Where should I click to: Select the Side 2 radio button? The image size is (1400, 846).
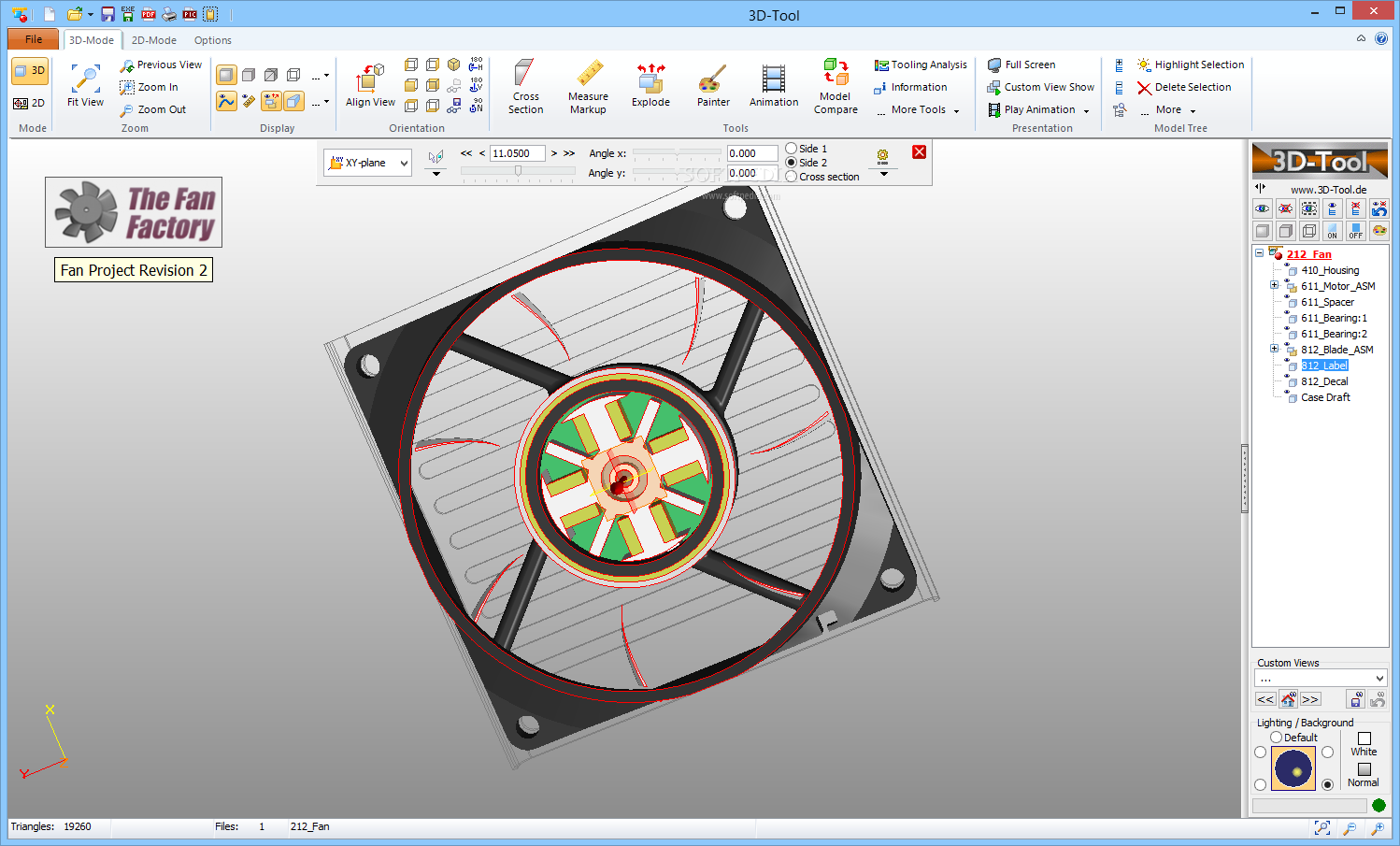click(792, 163)
